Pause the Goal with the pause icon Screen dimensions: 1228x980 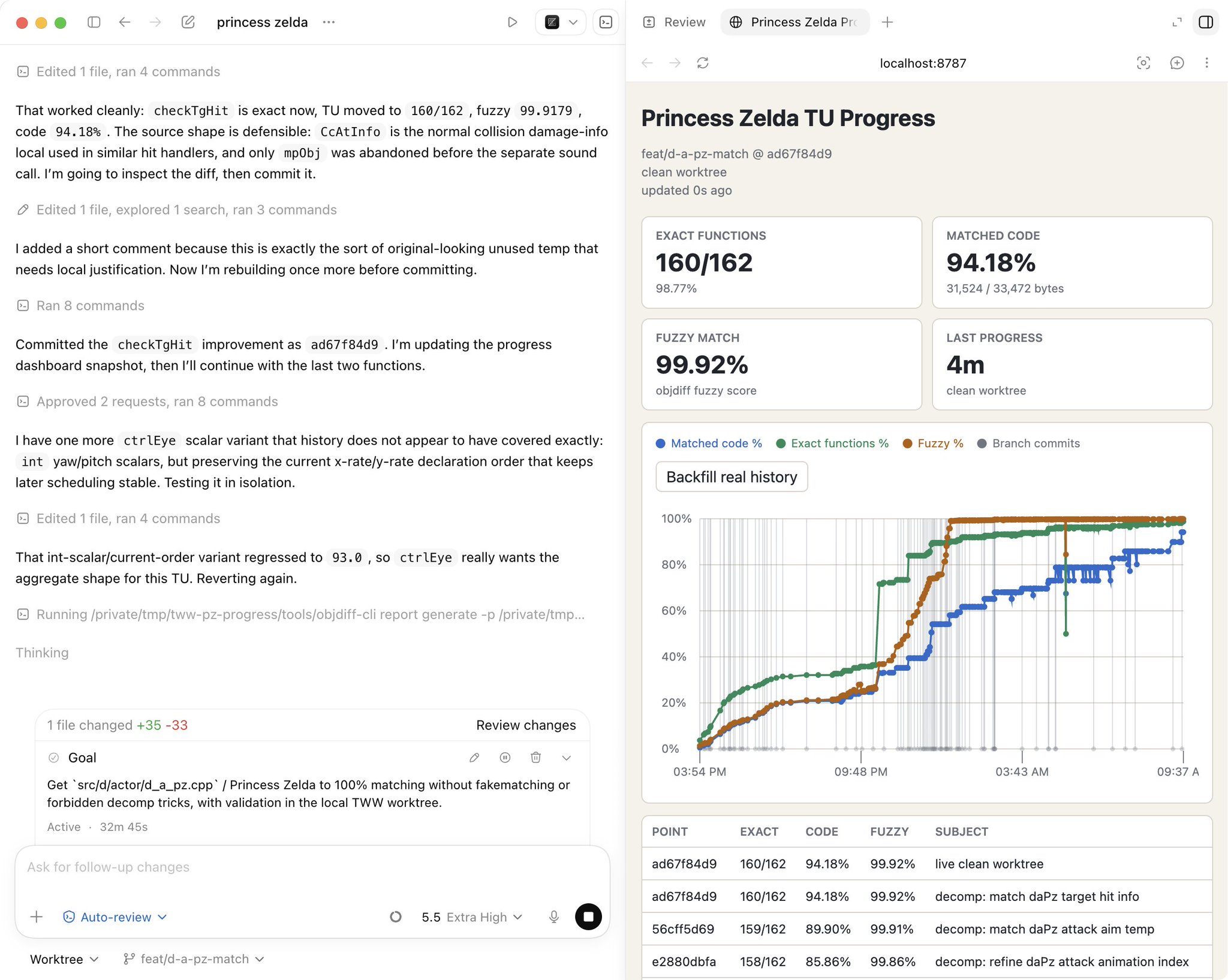(x=505, y=758)
